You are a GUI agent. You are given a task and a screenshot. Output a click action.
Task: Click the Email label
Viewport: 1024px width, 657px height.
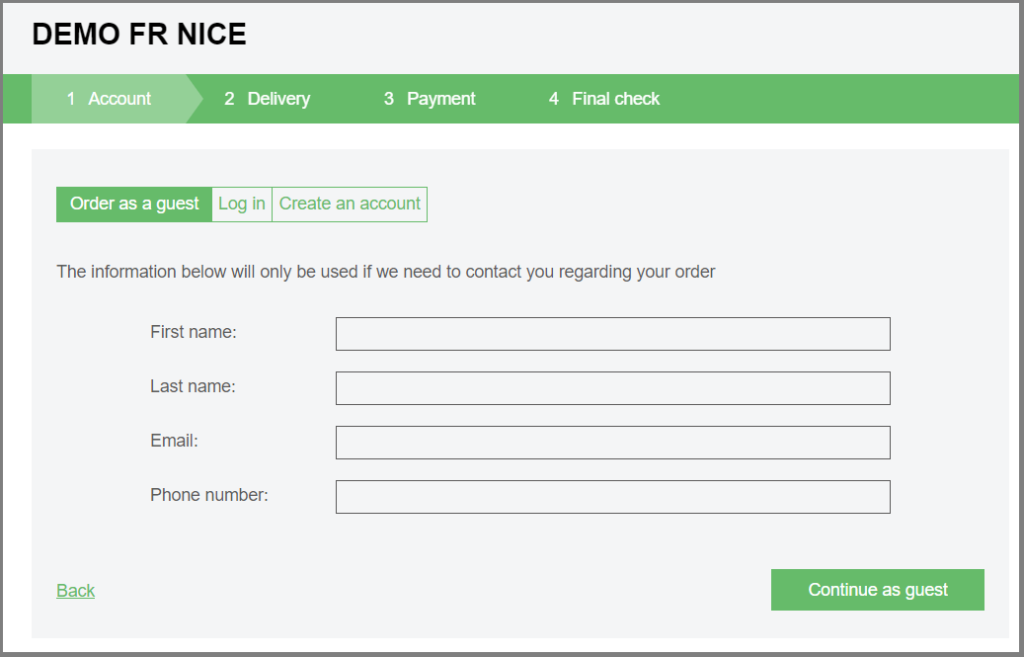[x=174, y=441]
